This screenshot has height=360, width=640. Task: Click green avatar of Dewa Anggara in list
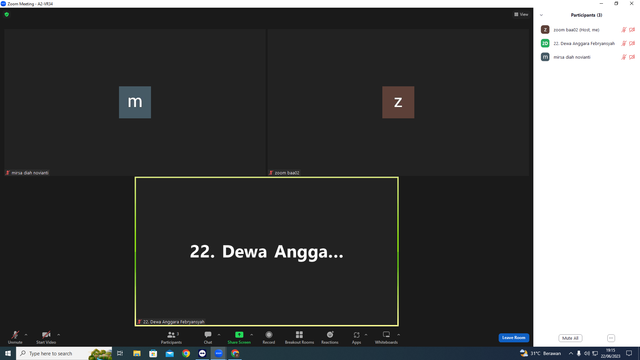click(x=545, y=43)
